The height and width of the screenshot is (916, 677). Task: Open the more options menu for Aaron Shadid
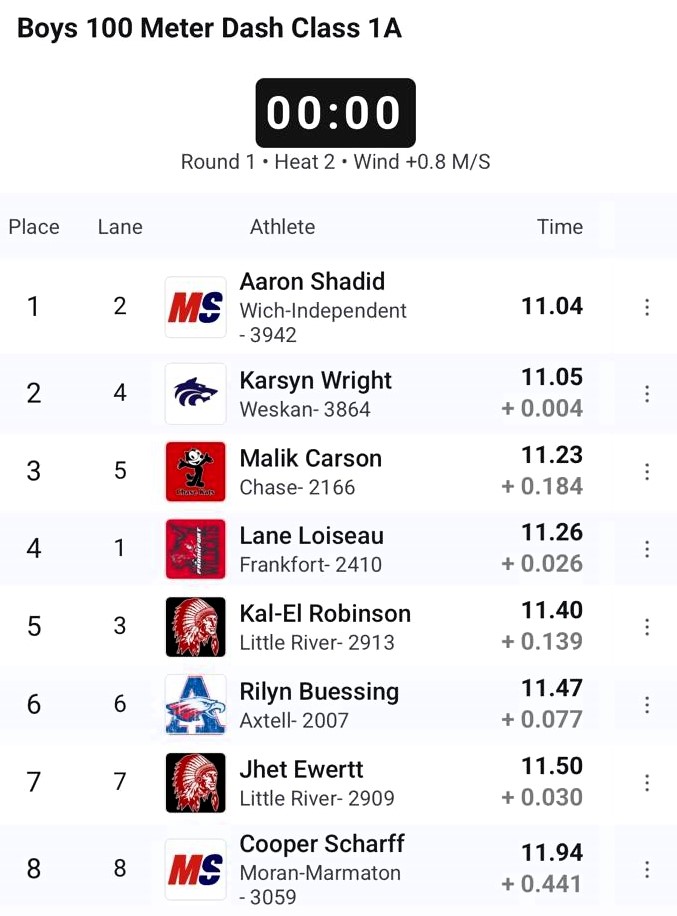point(647,307)
